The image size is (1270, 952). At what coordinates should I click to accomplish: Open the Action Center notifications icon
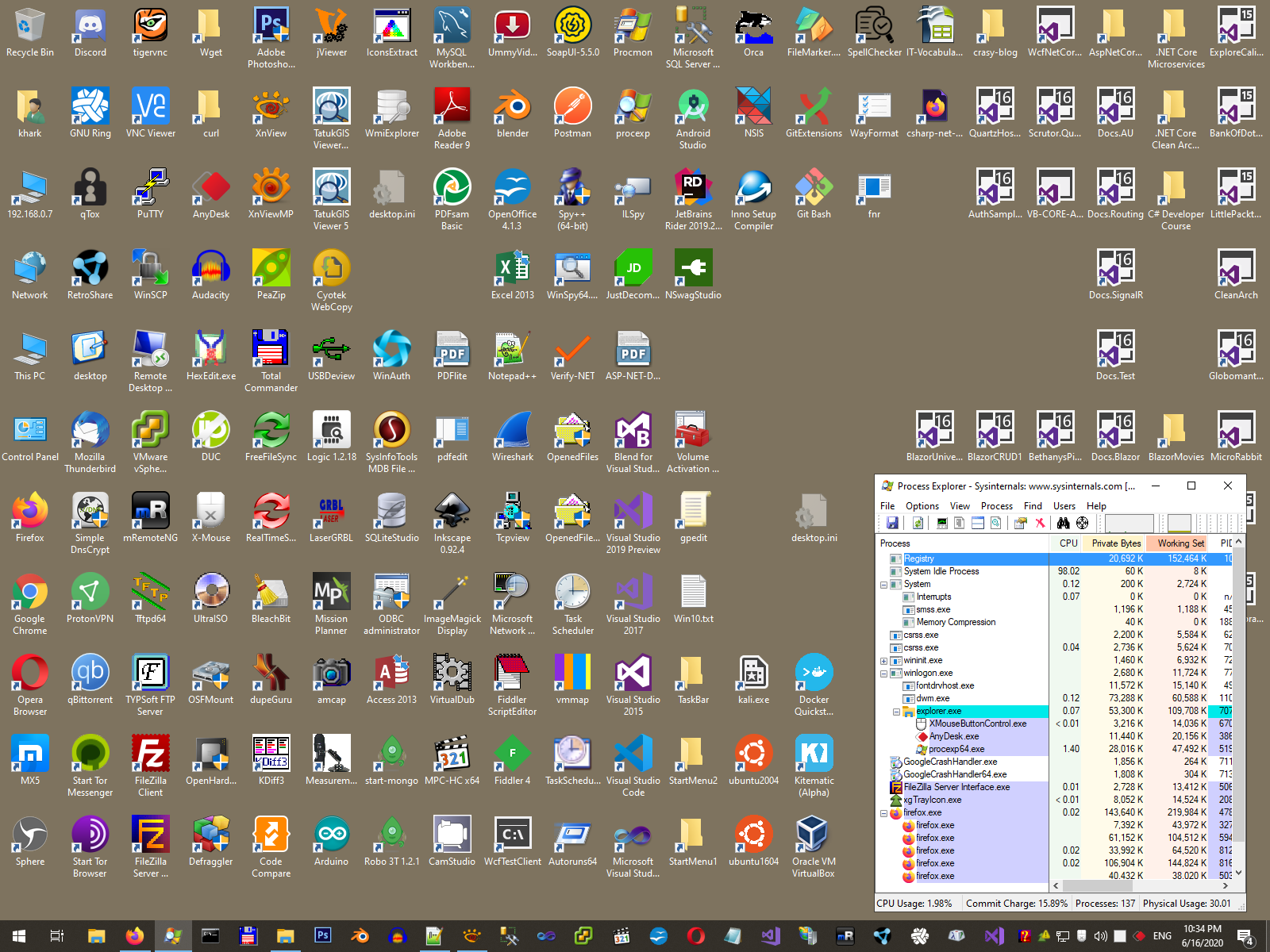click(x=1245, y=936)
